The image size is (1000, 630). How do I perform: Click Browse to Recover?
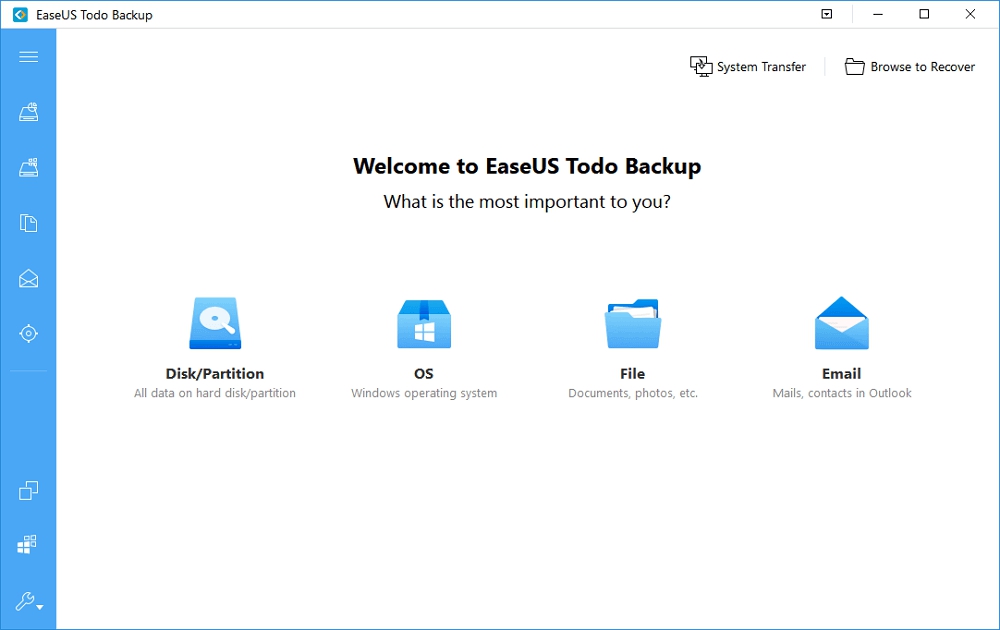coord(910,66)
